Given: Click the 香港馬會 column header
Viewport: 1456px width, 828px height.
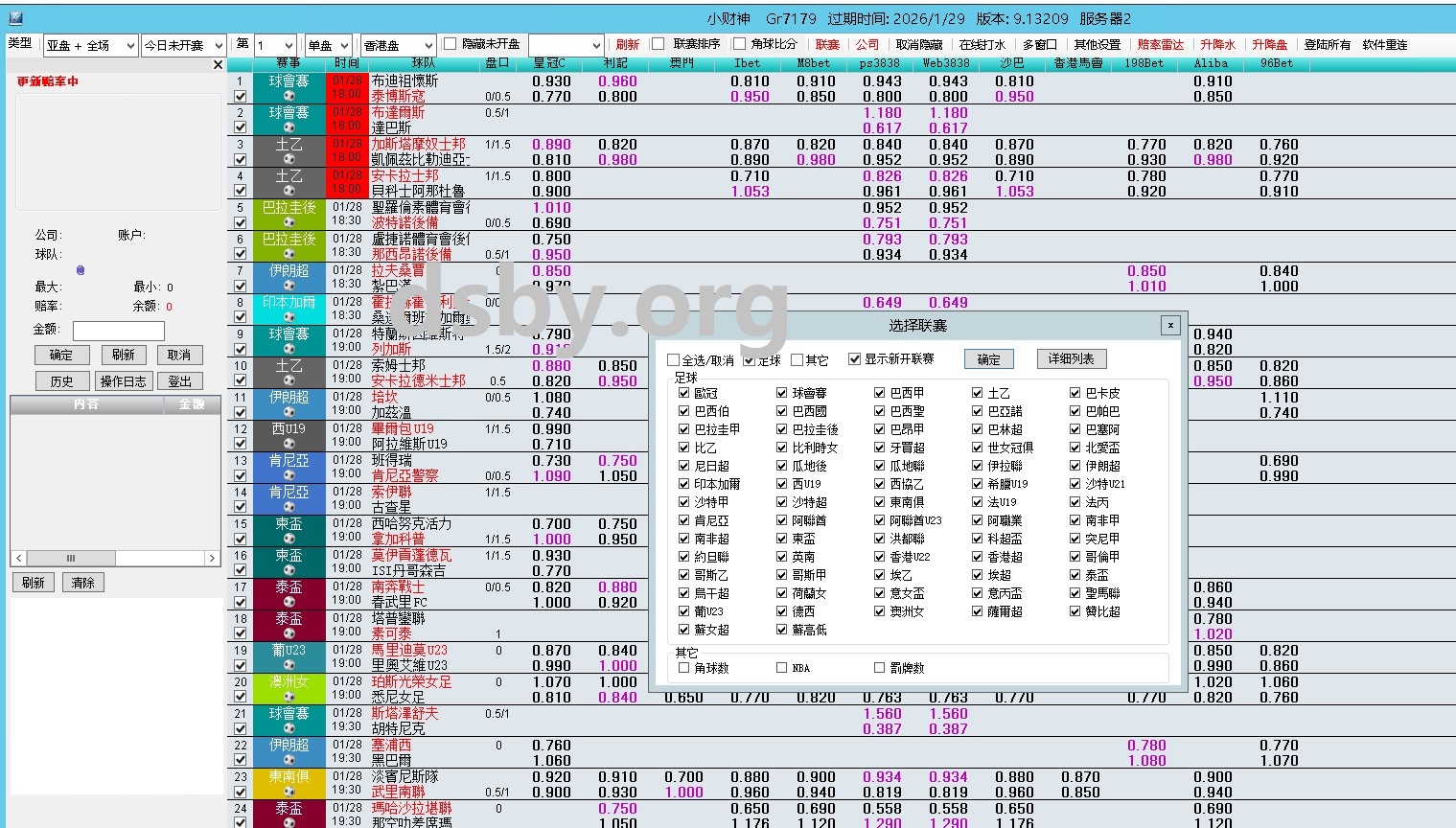Looking at the screenshot, I should pyautogui.click(x=1078, y=63).
